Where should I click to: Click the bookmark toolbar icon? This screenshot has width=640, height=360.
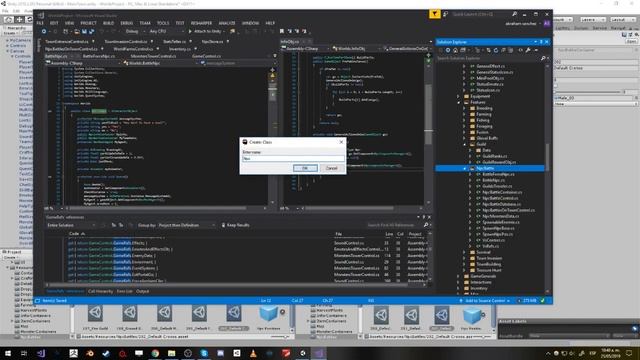[x=282, y=31]
